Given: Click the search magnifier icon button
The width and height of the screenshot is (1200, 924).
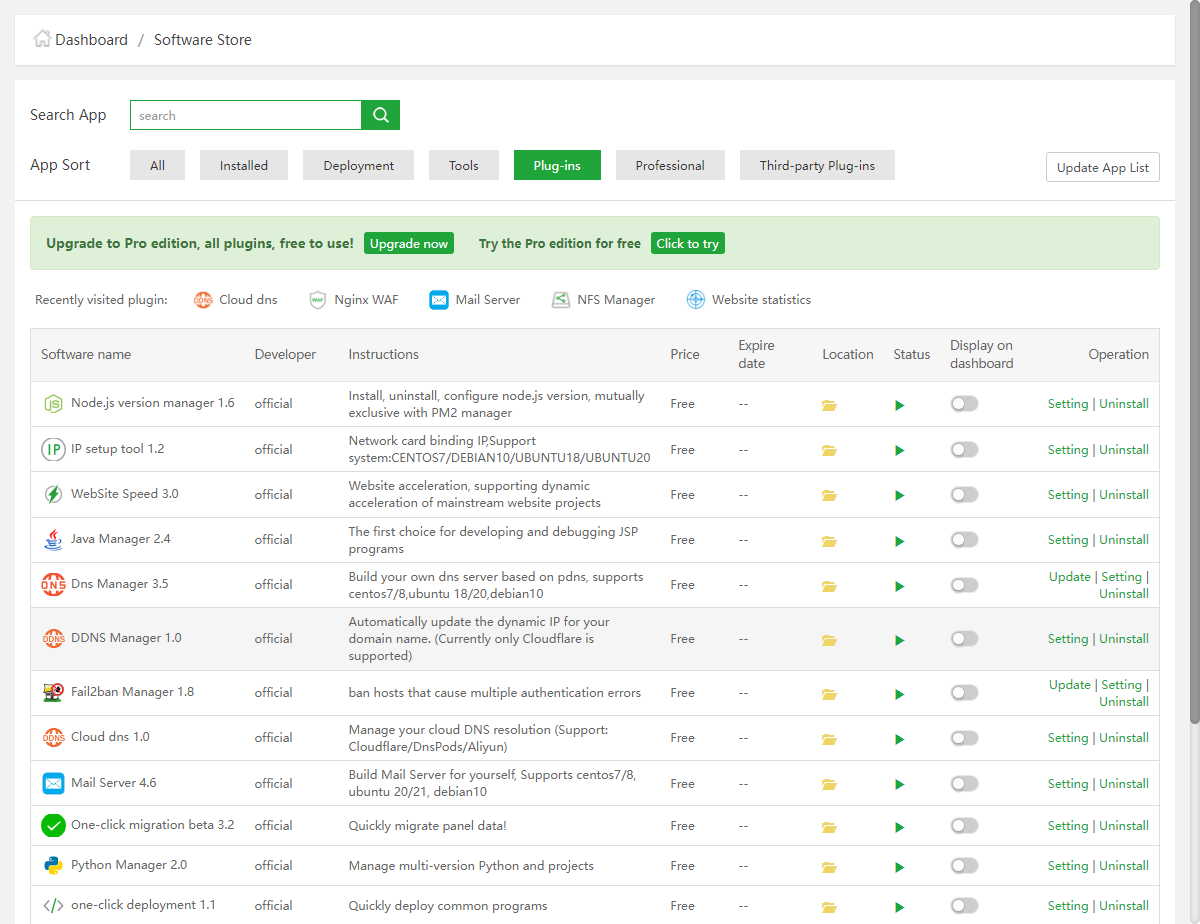Looking at the screenshot, I should coord(380,115).
